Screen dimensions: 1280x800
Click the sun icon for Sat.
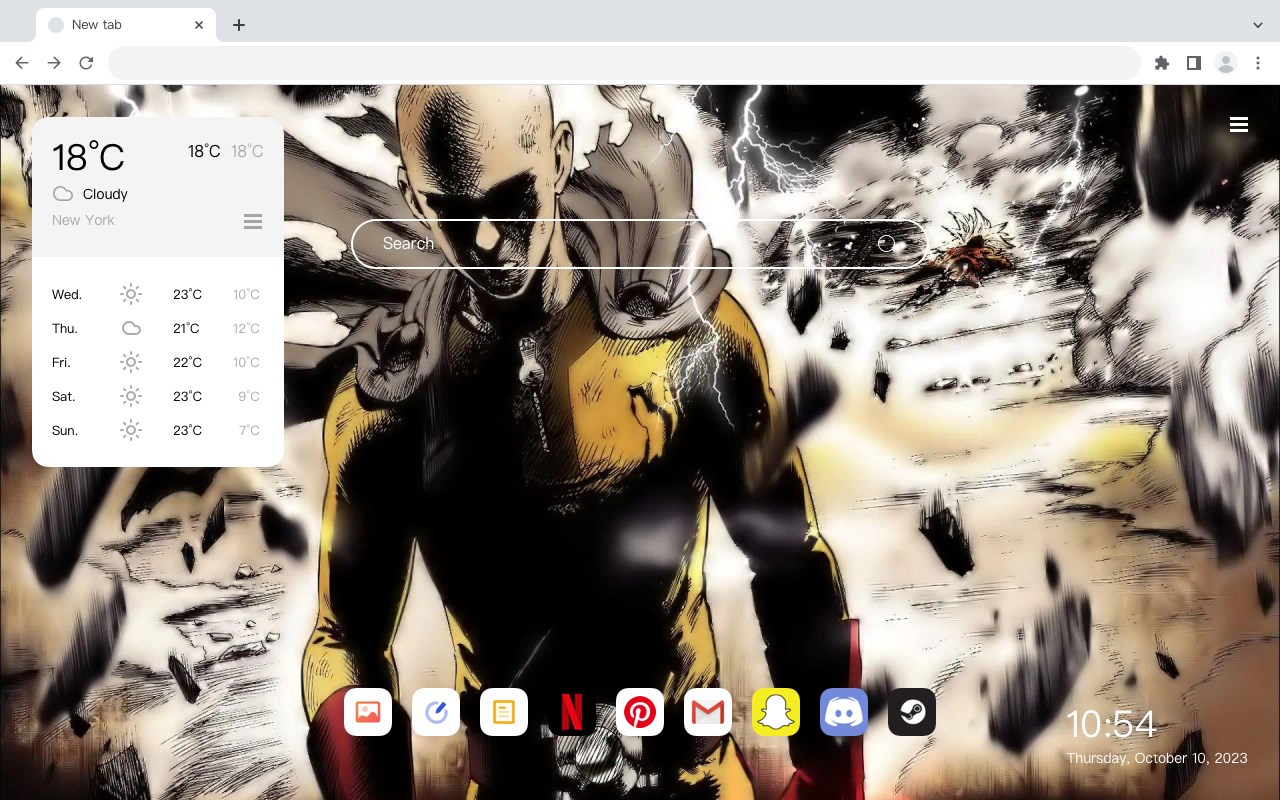pos(131,396)
